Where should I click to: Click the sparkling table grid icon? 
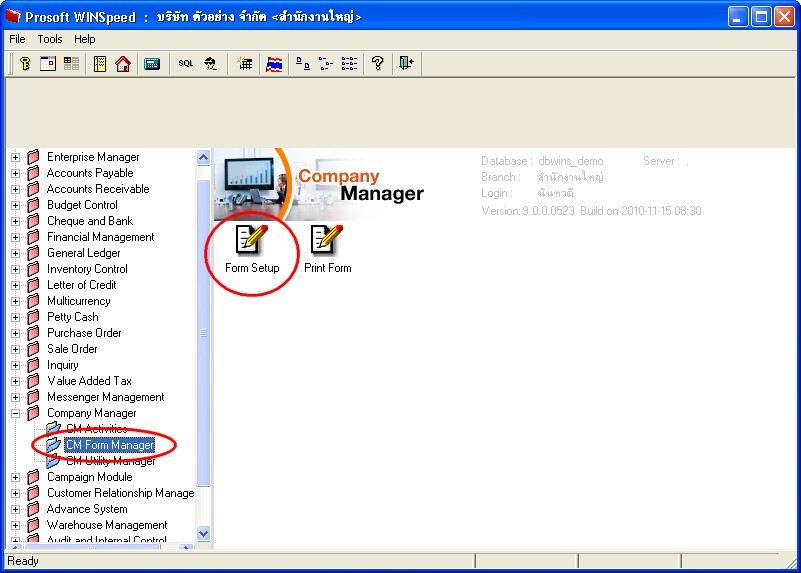[245, 63]
